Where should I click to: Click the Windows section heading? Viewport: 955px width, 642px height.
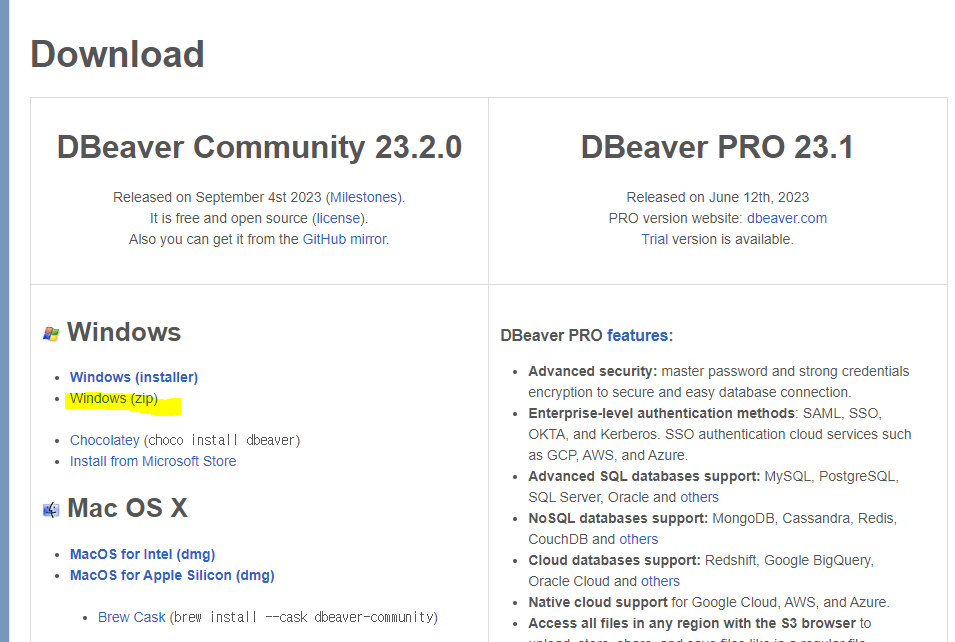[x=124, y=332]
